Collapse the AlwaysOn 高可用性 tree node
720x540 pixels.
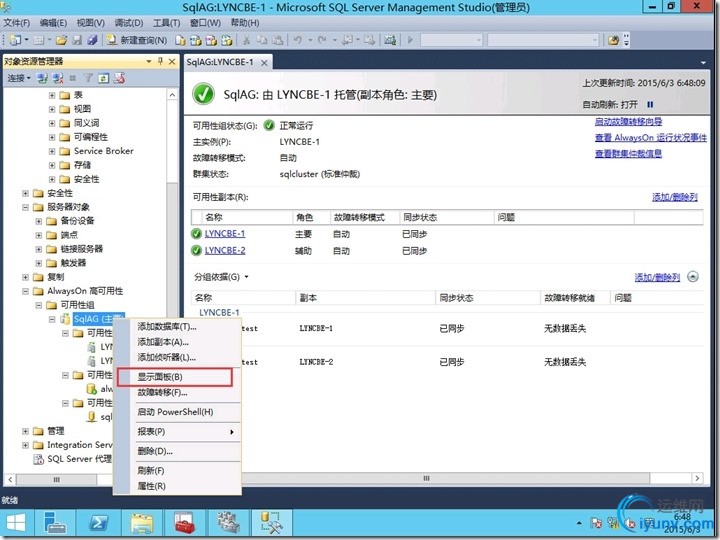tap(25, 291)
